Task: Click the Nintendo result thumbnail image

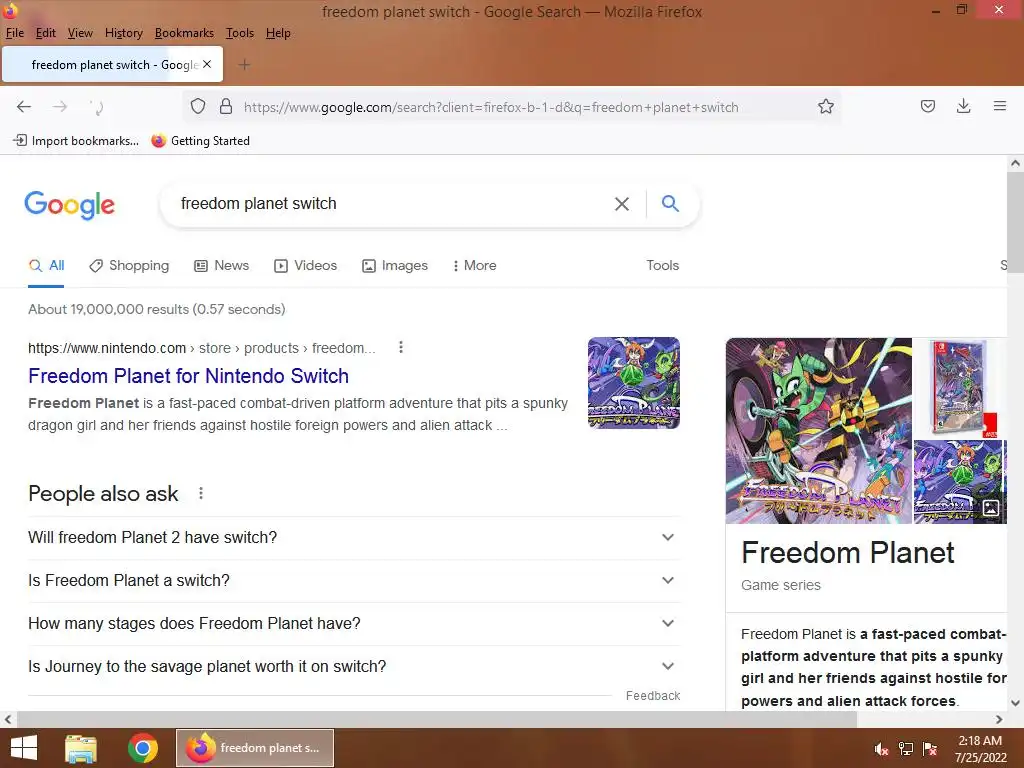Action: [633, 383]
